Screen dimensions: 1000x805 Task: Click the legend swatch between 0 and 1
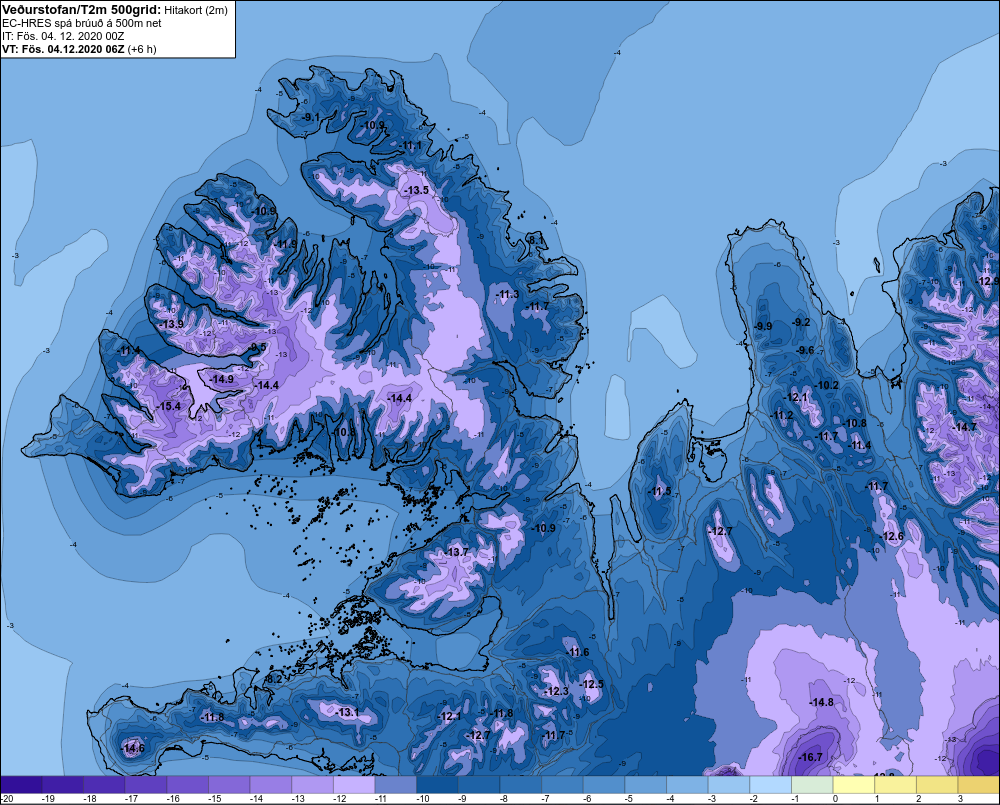click(853, 785)
